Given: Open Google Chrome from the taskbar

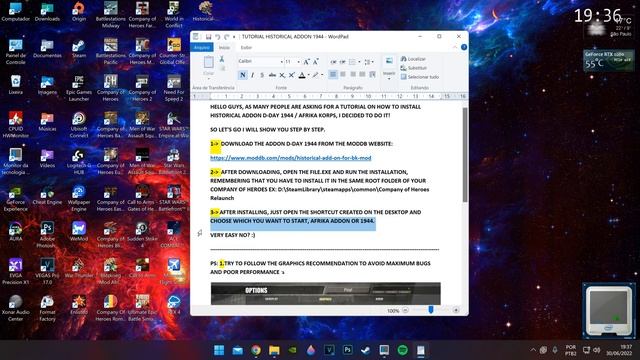Looking at the screenshot, I should pos(256,350).
